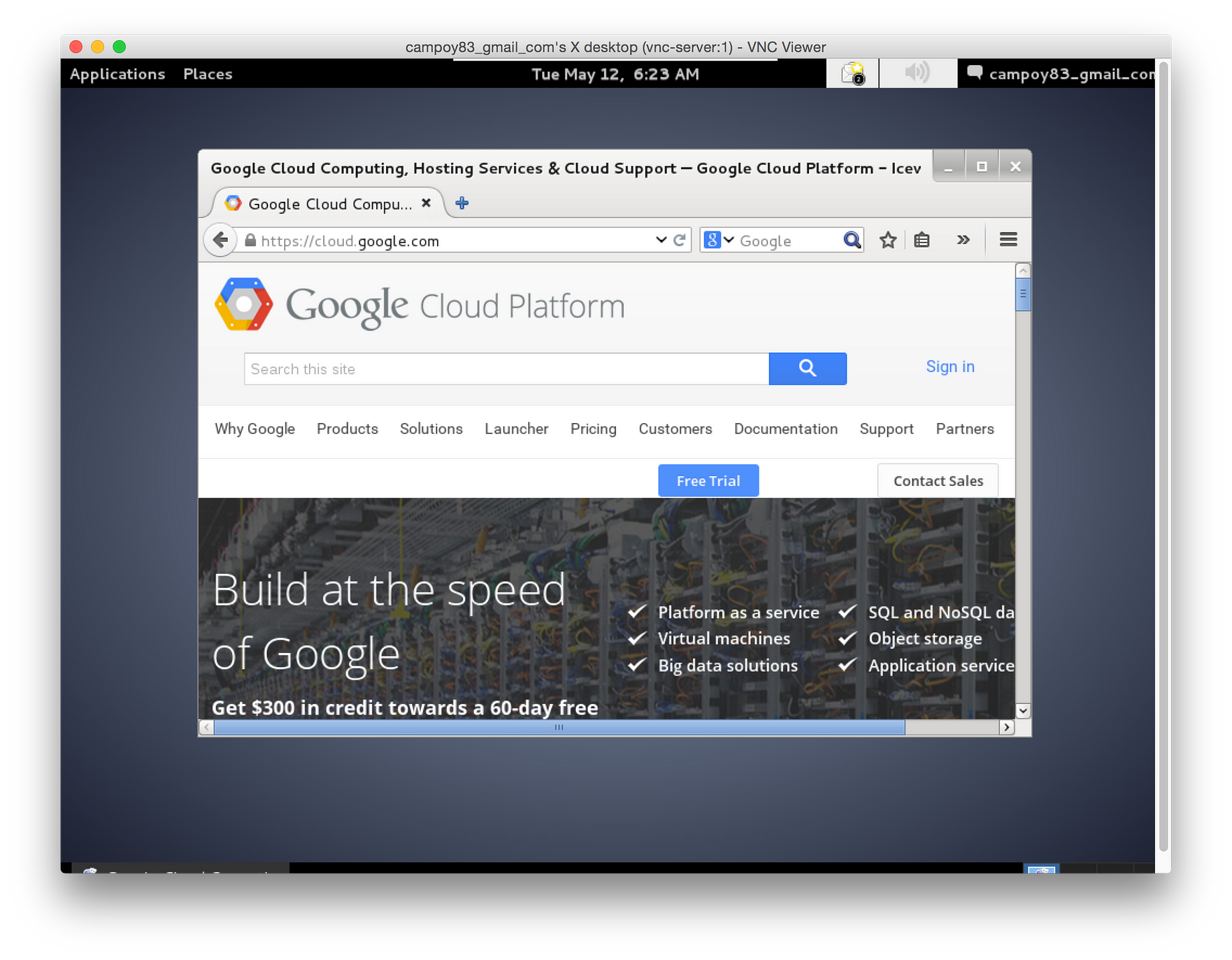The width and height of the screenshot is (1232, 960).
Task: Click the Contact Sales button
Action: point(938,481)
